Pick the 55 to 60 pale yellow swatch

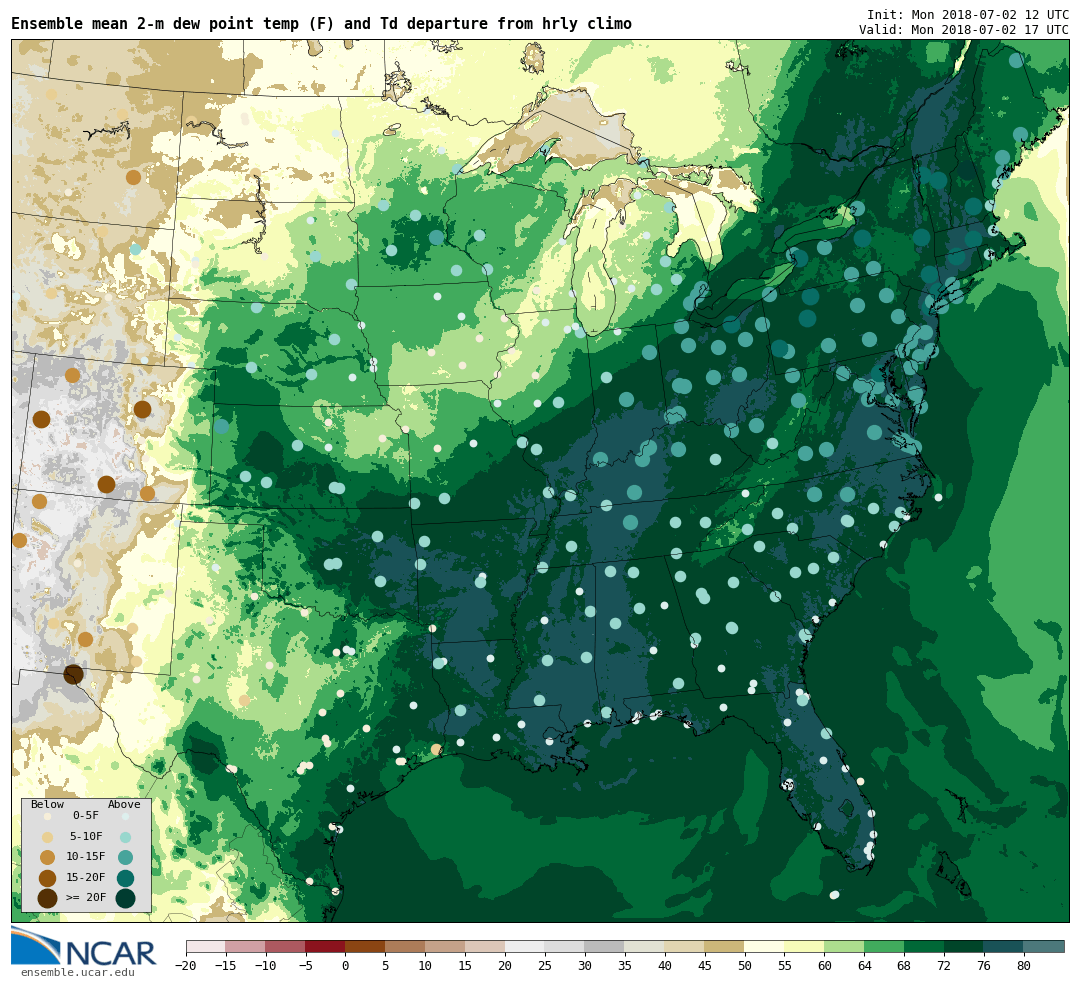point(804,946)
